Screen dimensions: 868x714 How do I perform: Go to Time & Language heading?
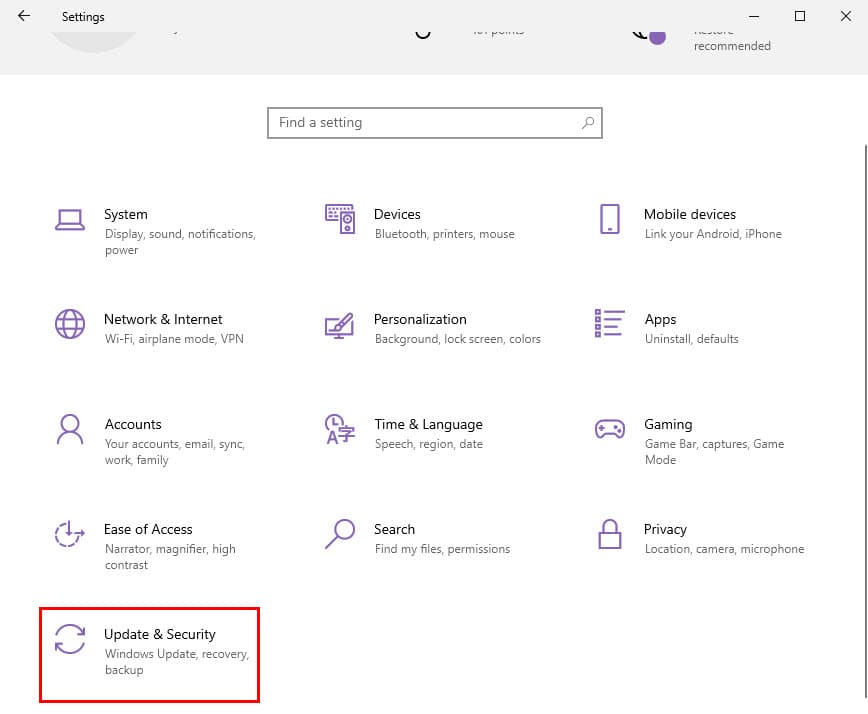point(428,425)
